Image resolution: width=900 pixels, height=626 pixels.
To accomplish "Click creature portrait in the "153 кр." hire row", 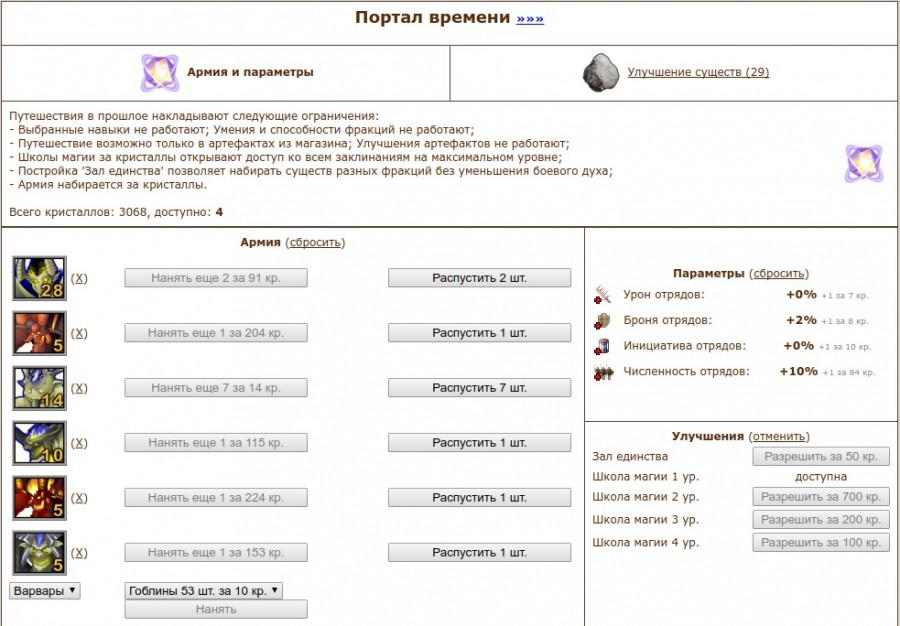I will pyautogui.click(x=40, y=553).
